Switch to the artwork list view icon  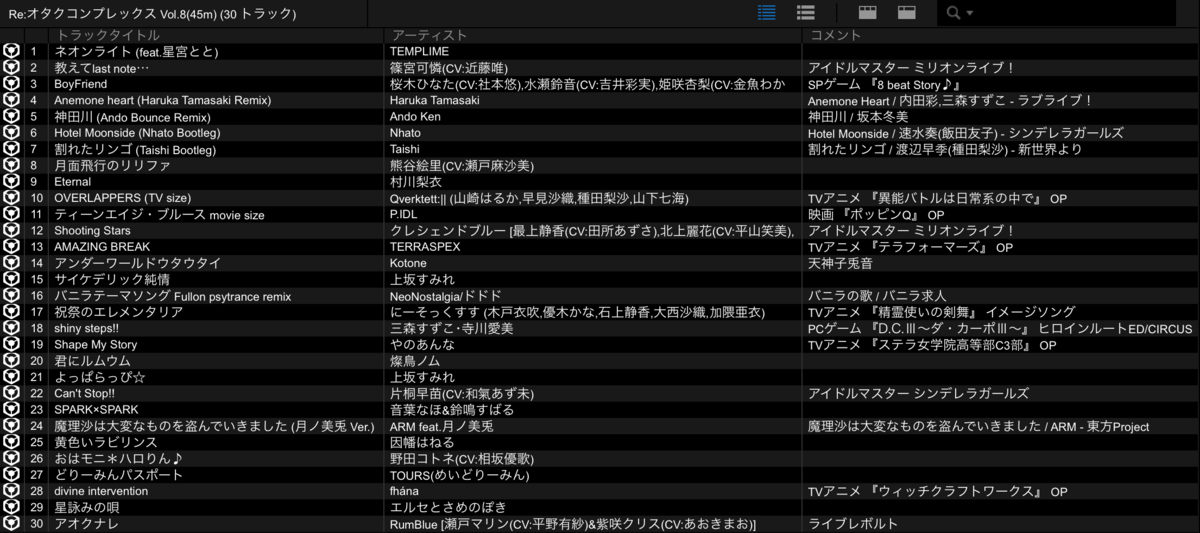tap(805, 13)
